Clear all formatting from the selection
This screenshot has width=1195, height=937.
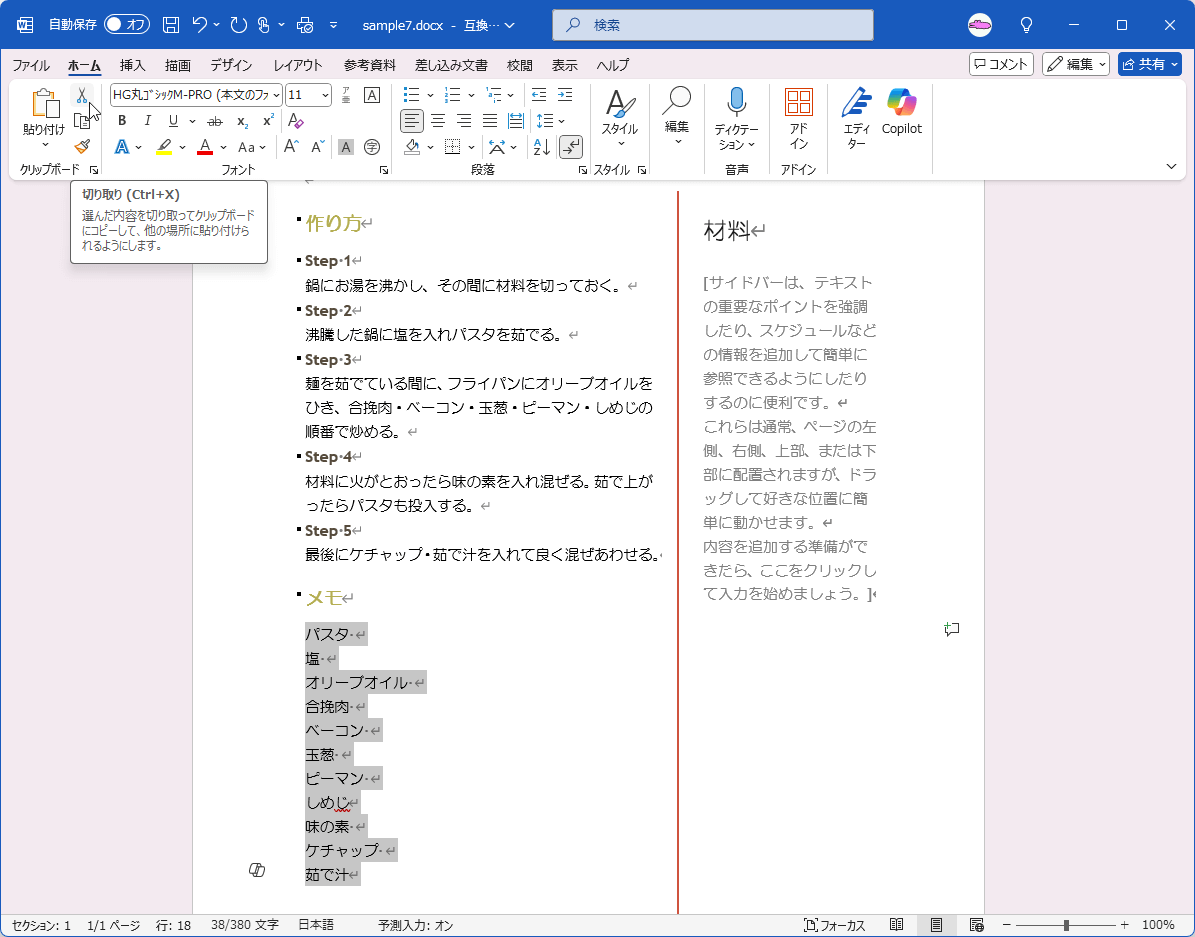click(x=295, y=121)
